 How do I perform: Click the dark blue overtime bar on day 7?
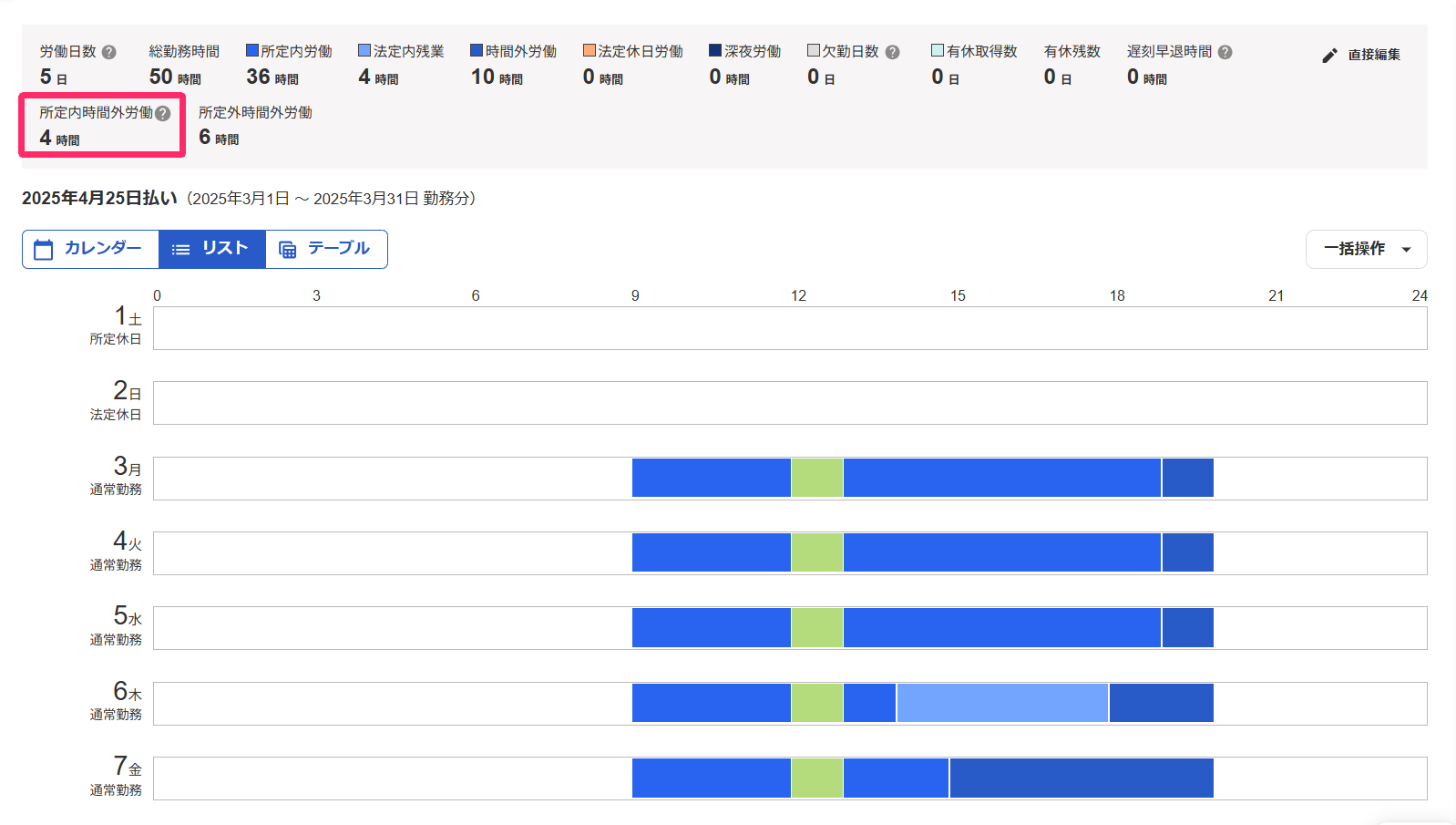pos(1082,778)
